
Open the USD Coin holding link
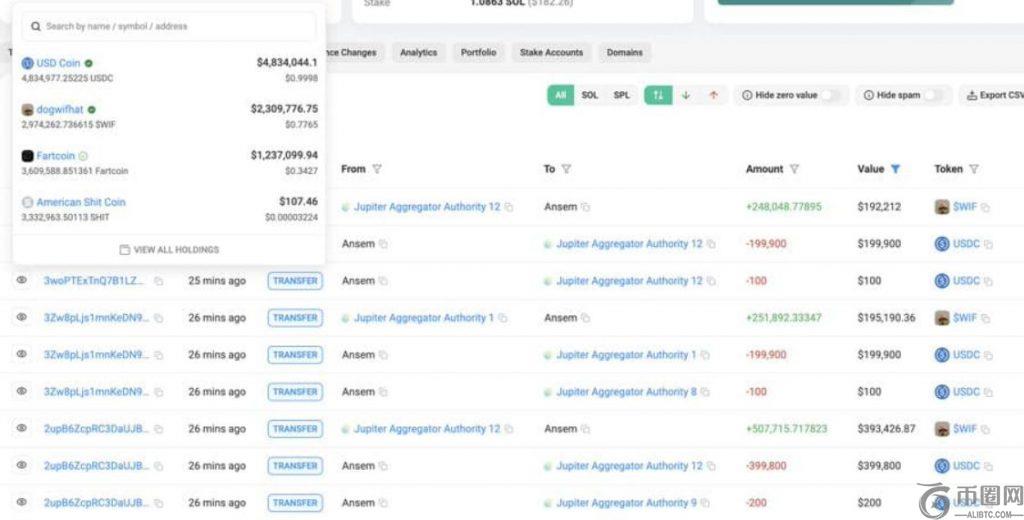pyautogui.click(x=58, y=63)
